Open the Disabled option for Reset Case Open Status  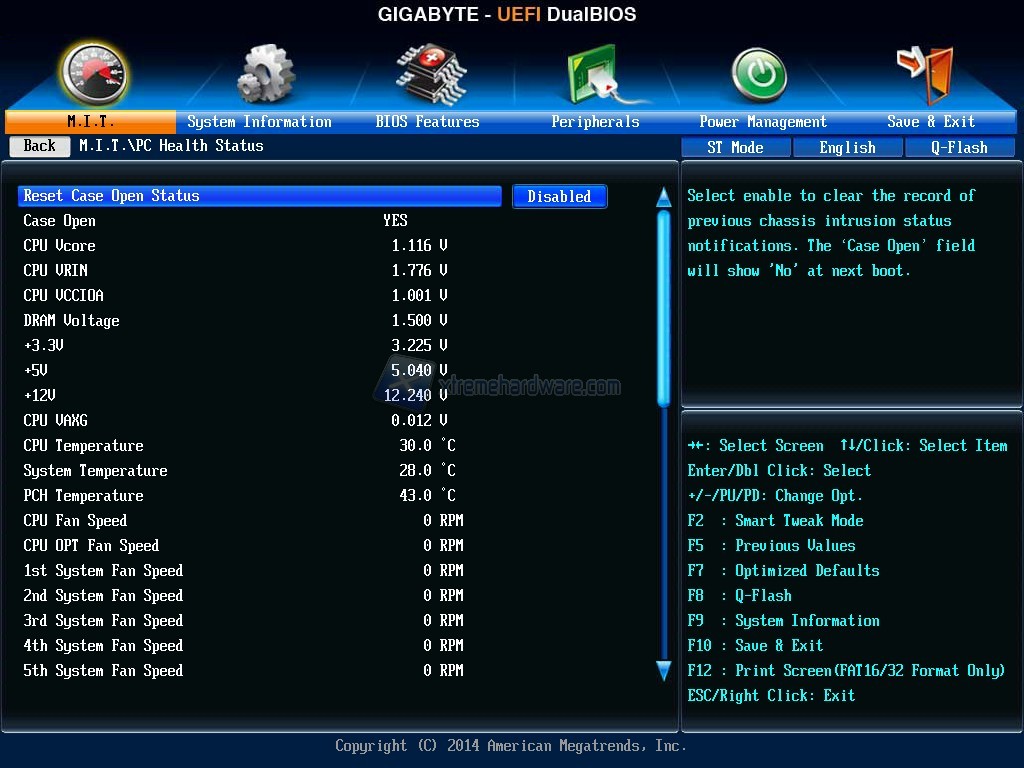click(x=559, y=197)
